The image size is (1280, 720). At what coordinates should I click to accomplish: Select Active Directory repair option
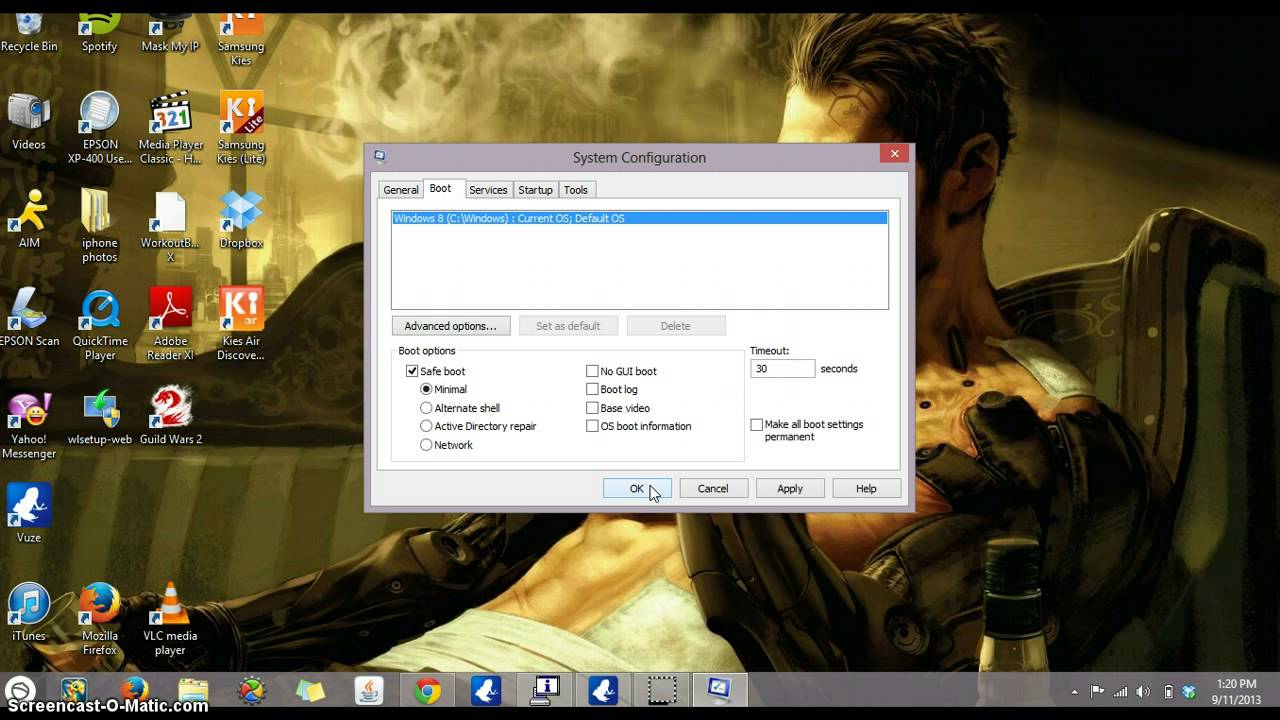(426, 426)
